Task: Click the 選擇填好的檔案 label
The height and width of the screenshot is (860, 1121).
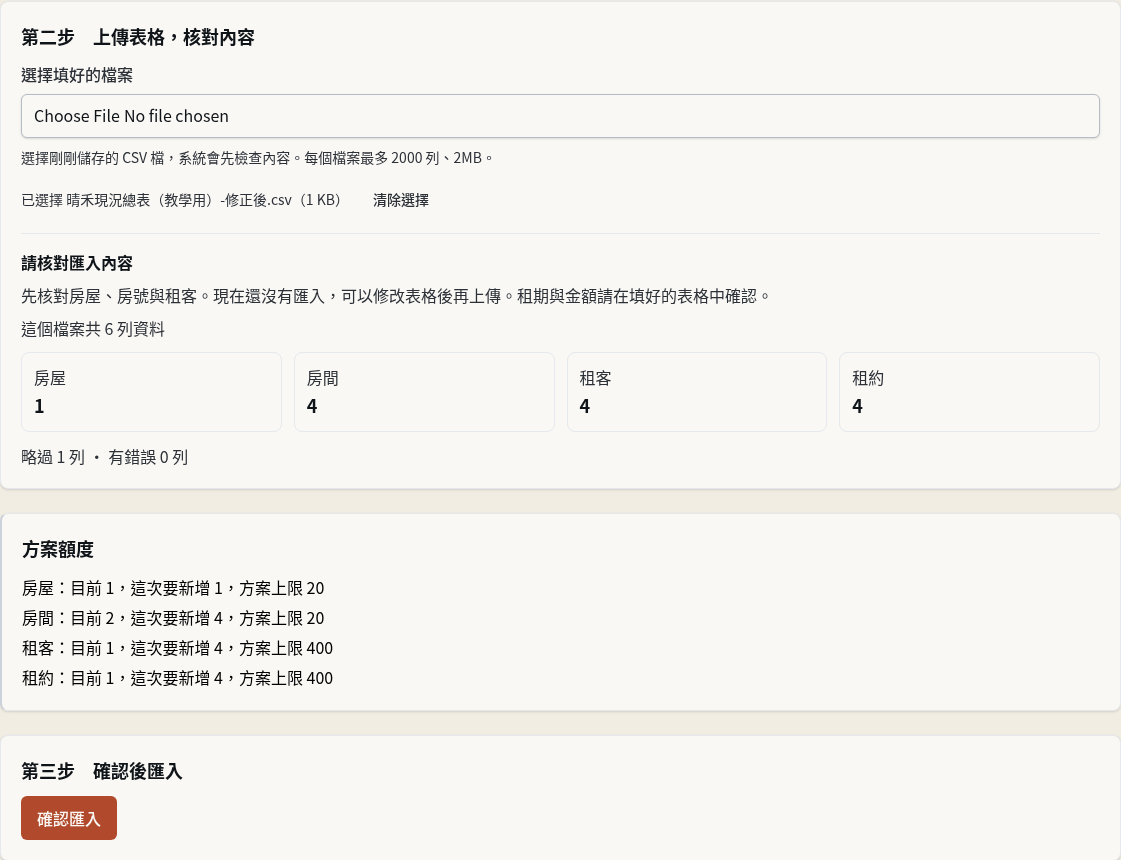Action: coord(77,75)
